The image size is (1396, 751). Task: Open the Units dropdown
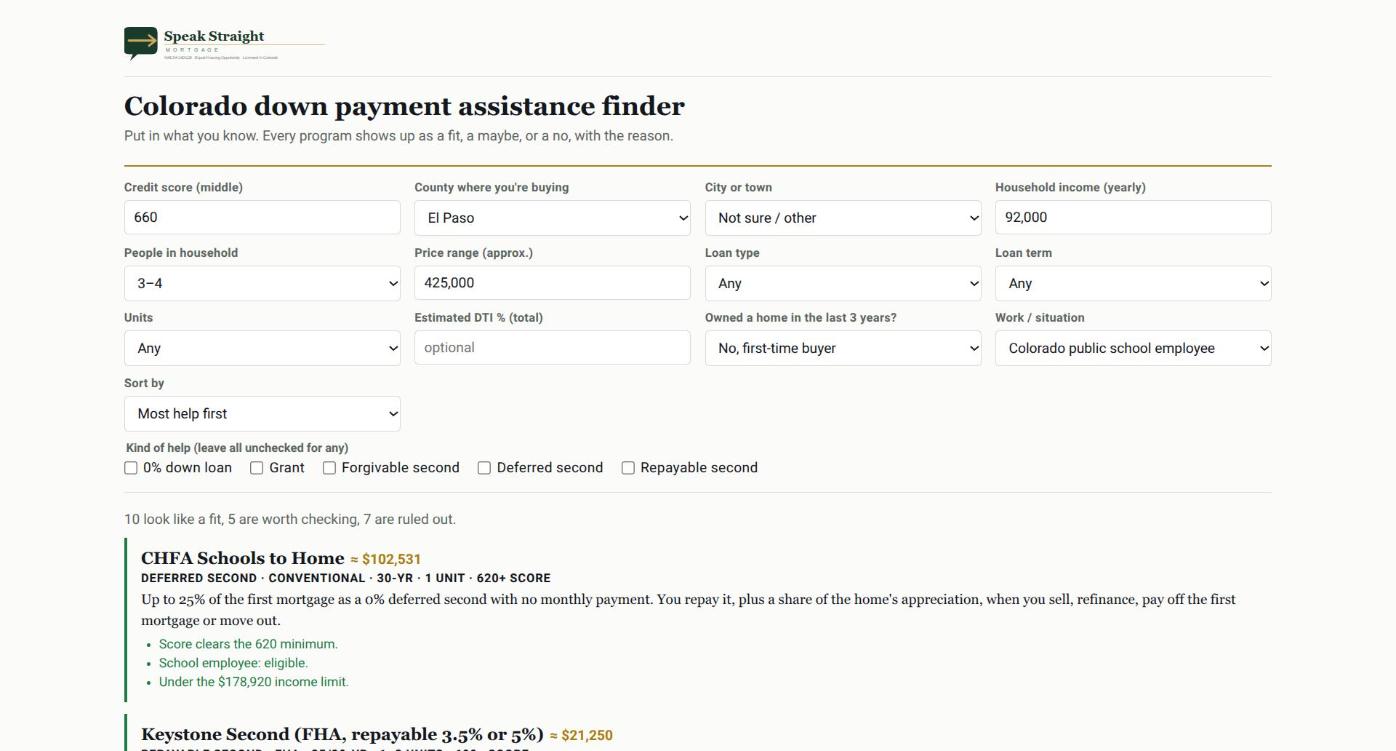coord(262,348)
